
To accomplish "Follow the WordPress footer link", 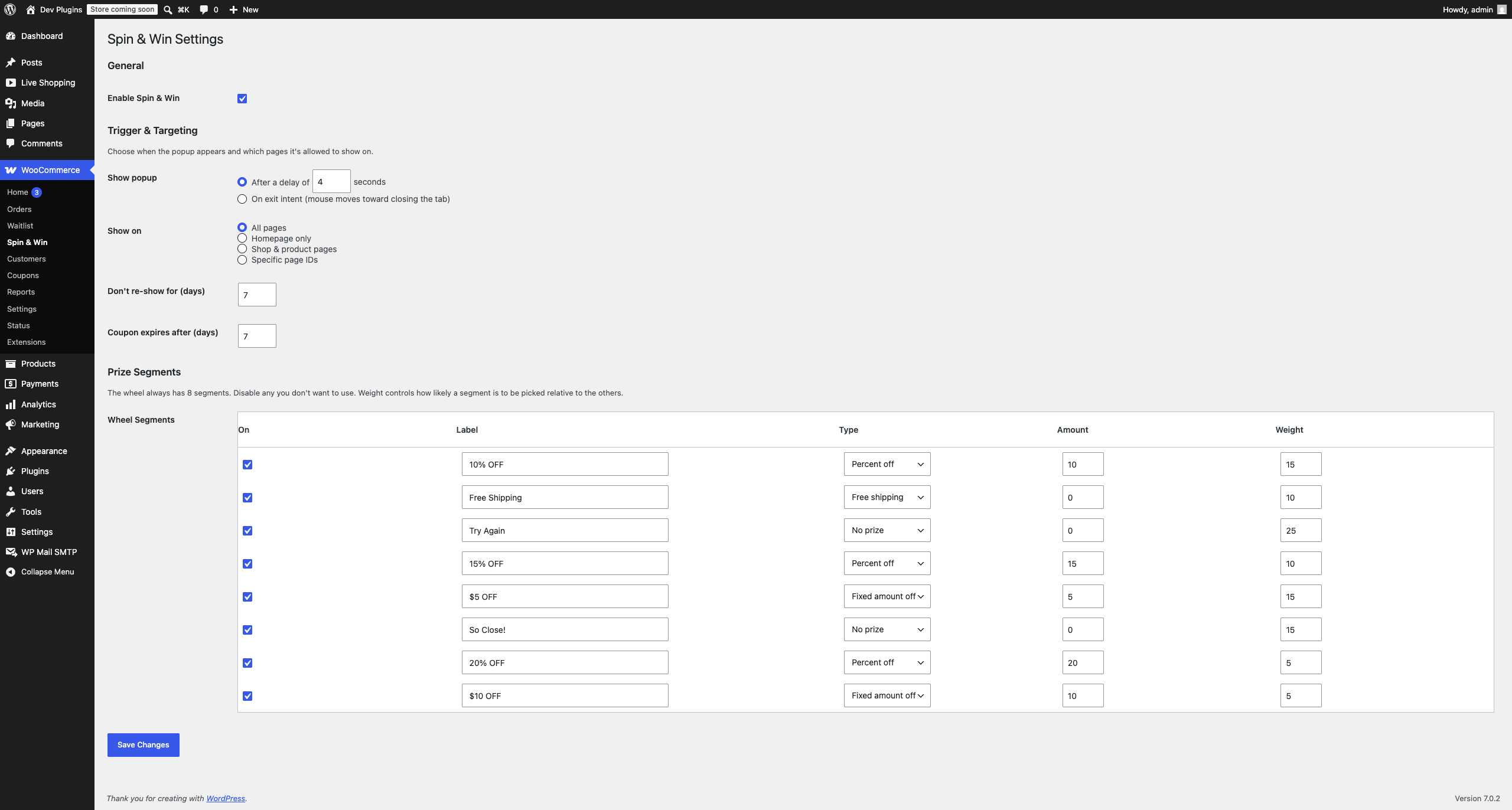I will 226,798.
